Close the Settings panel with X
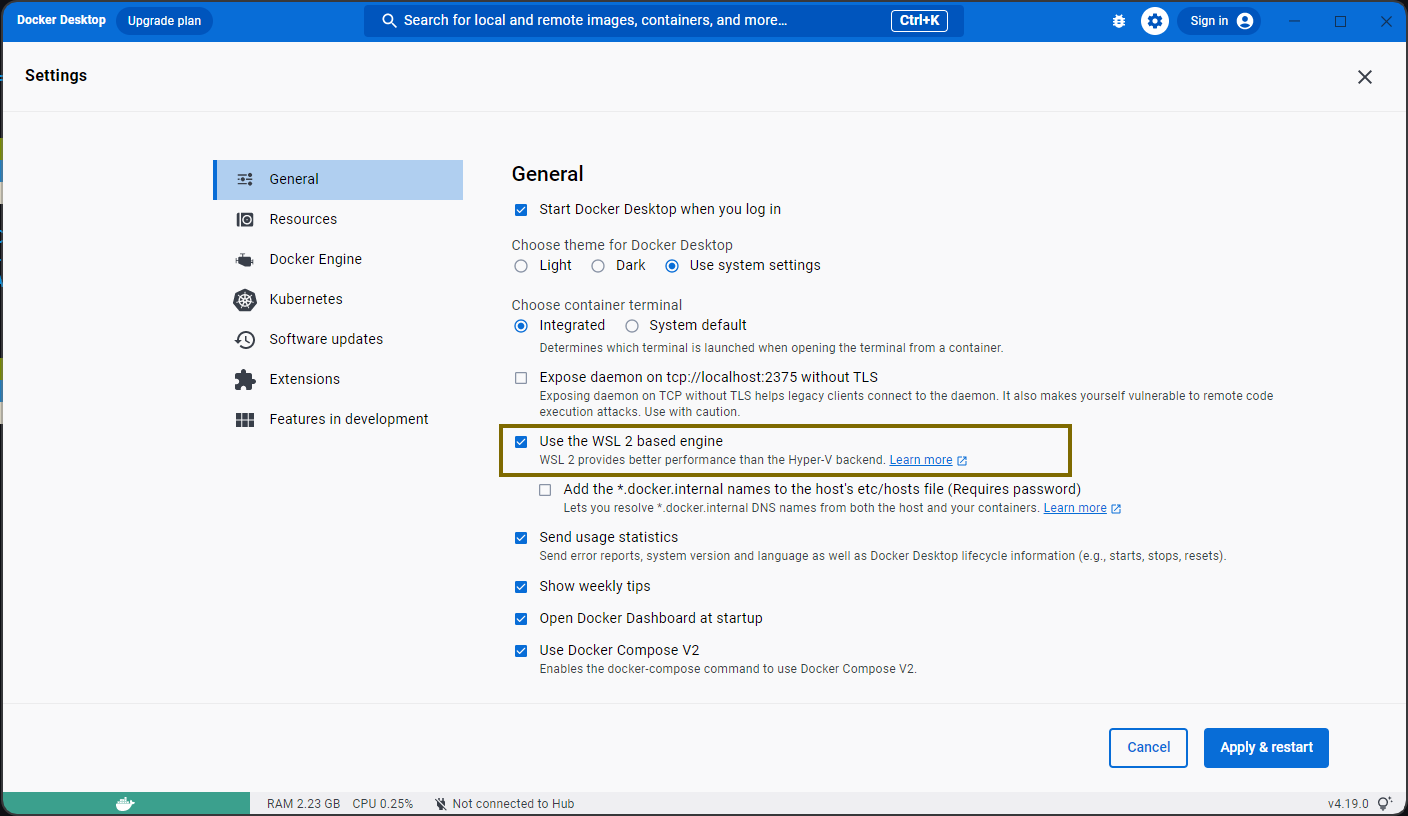Viewport: 1408px width, 816px height. [x=1365, y=77]
